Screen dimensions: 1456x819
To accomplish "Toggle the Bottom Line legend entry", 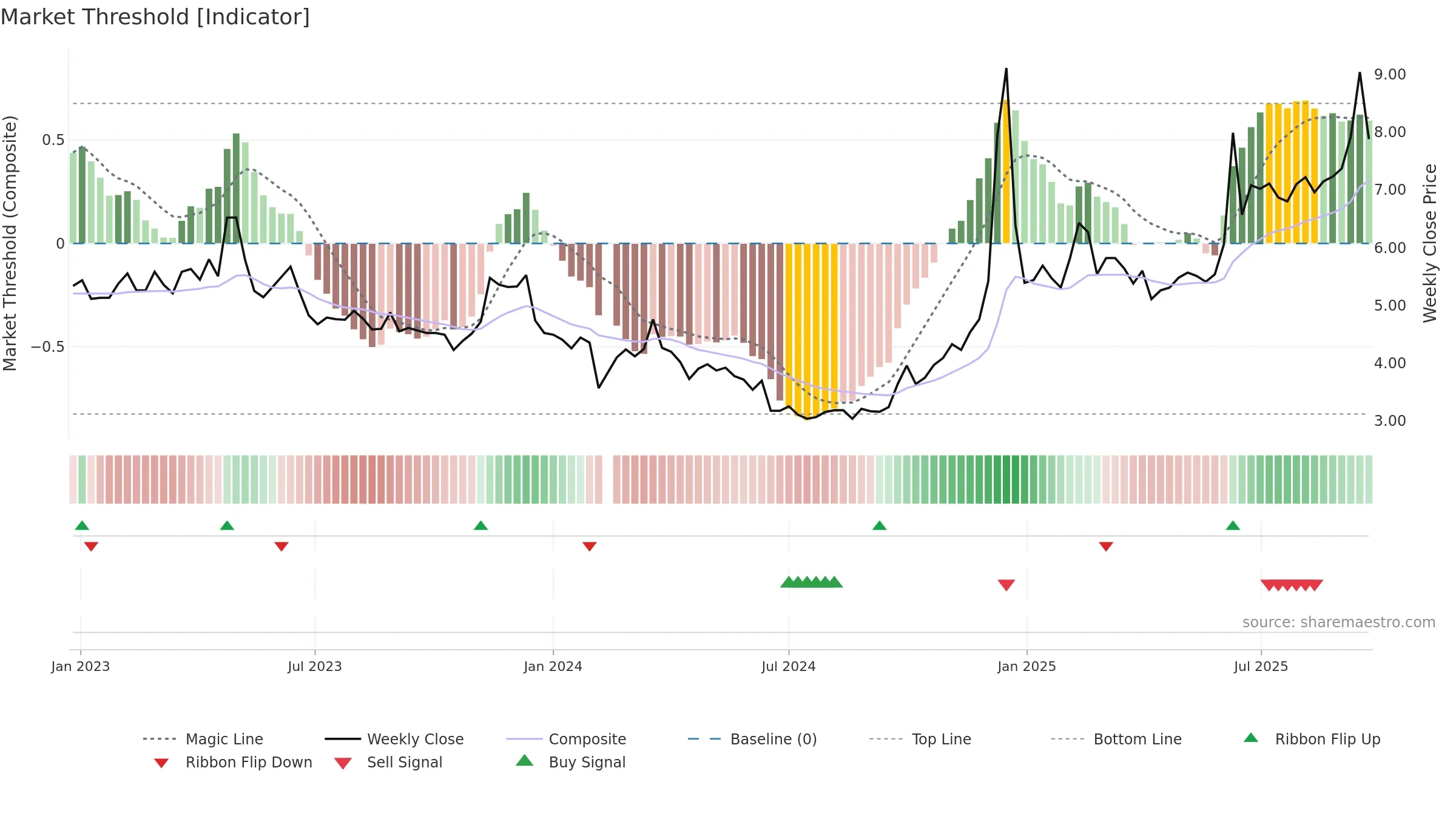I will point(1116,739).
